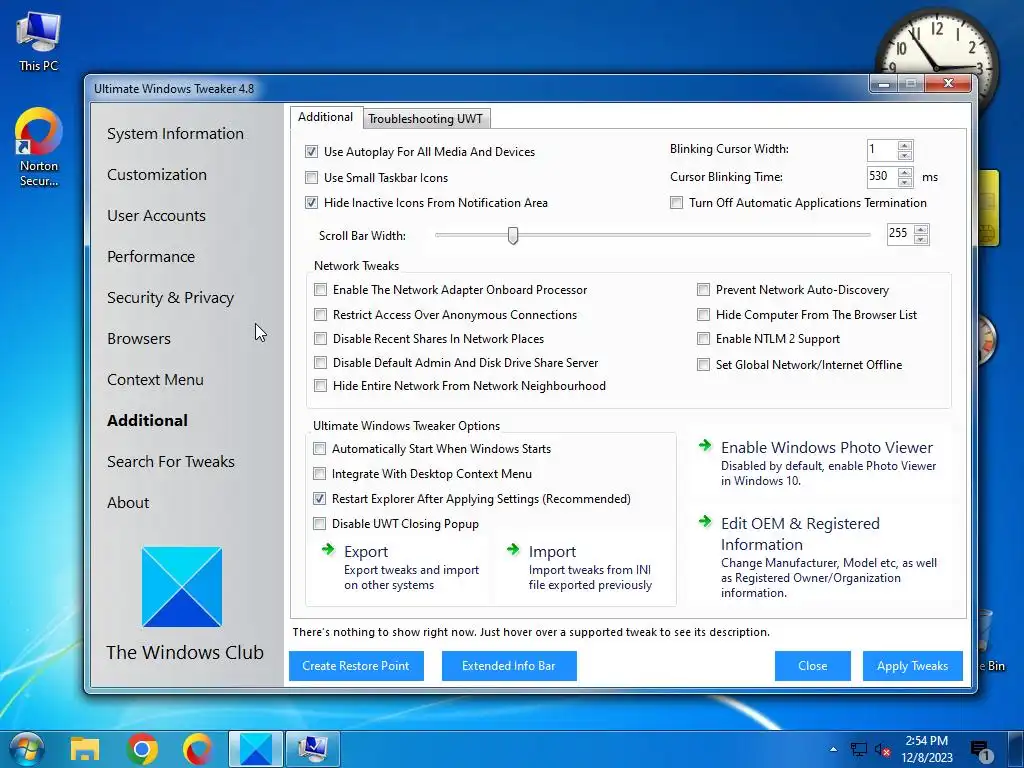Viewport: 1024px width, 768px height.
Task: Check Disable UWT Closing Popup
Action: click(x=319, y=523)
